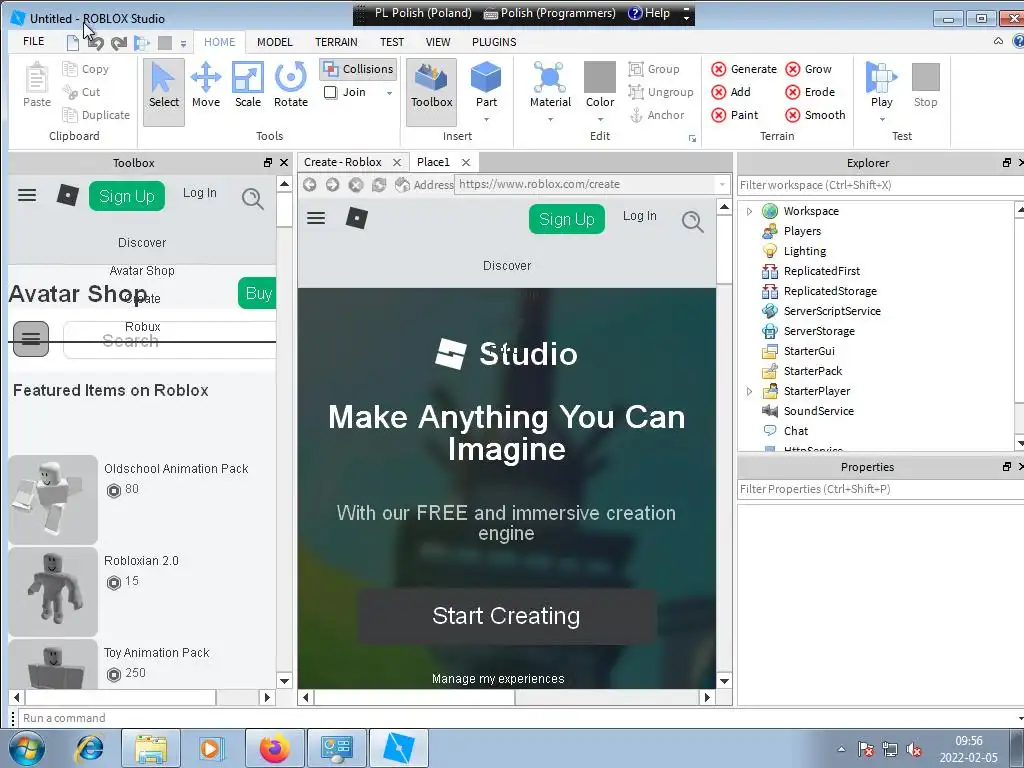Image resolution: width=1024 pixels, height=768 pixels.
Task: Select ServerScriptService in Explorer
Action: pos(832,312)
